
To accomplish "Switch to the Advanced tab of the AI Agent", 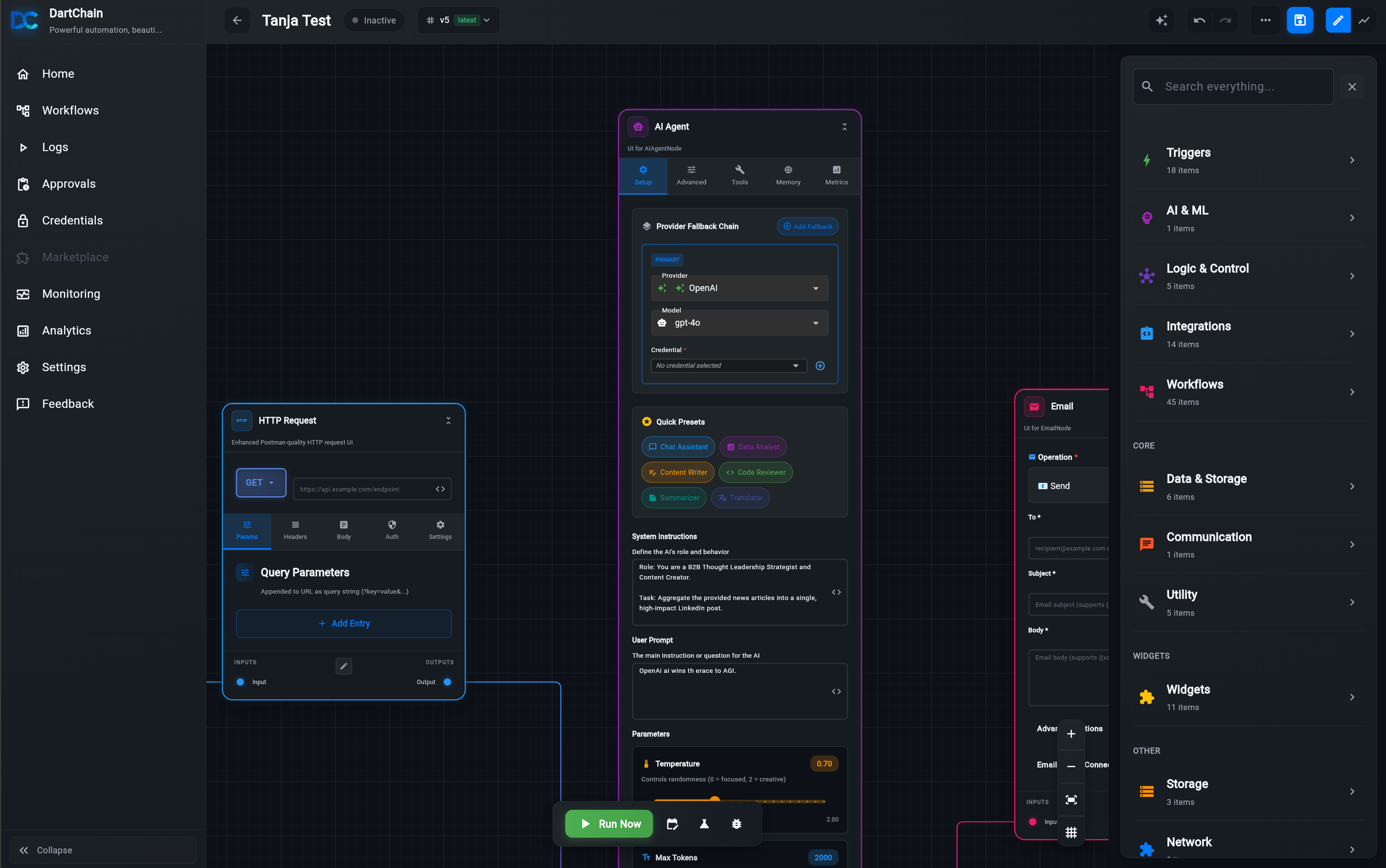I will pyautogui.click(x=691, y=175).
